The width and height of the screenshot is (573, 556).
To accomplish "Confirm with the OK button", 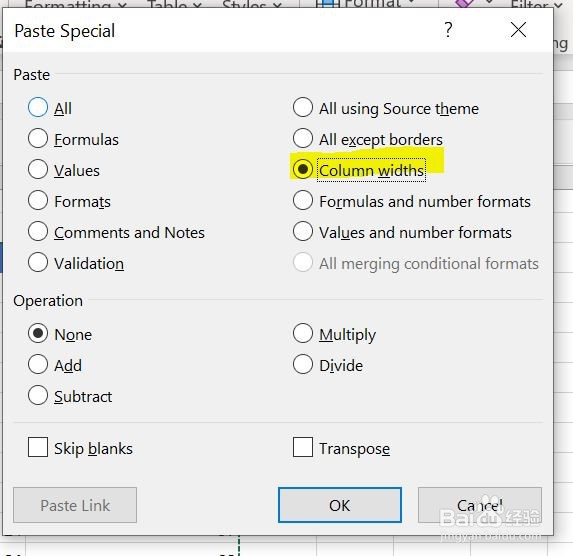I will point(339,505).
